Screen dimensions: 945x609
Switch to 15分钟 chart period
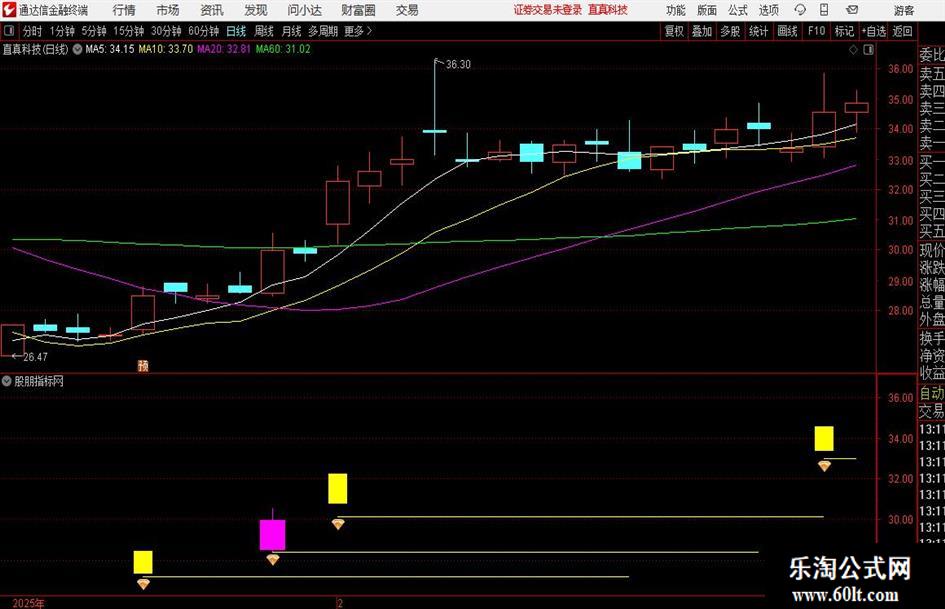click(129, 31)
